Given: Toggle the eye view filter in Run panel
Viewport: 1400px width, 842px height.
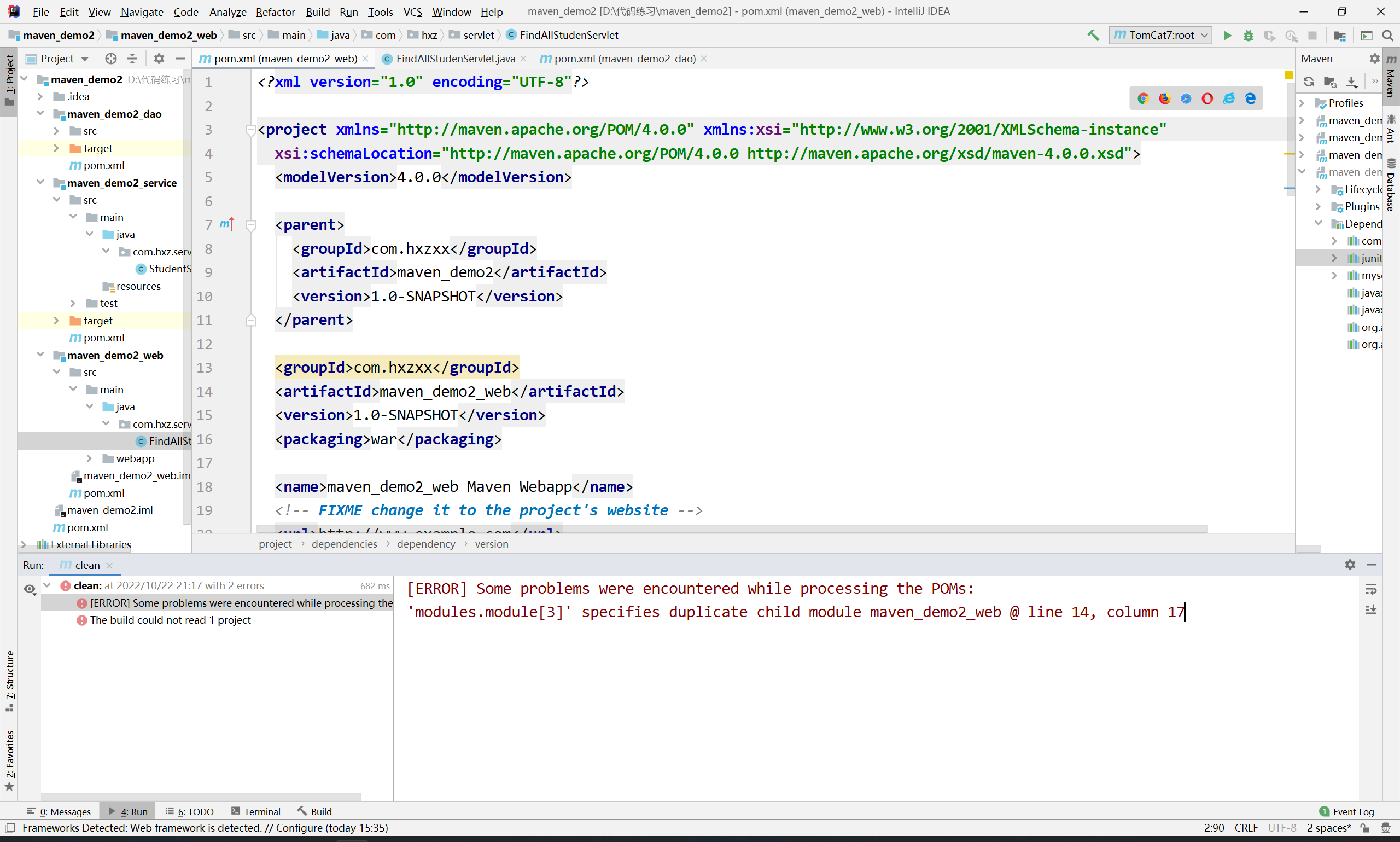Looking at the screenshot, I should (30, 590).
